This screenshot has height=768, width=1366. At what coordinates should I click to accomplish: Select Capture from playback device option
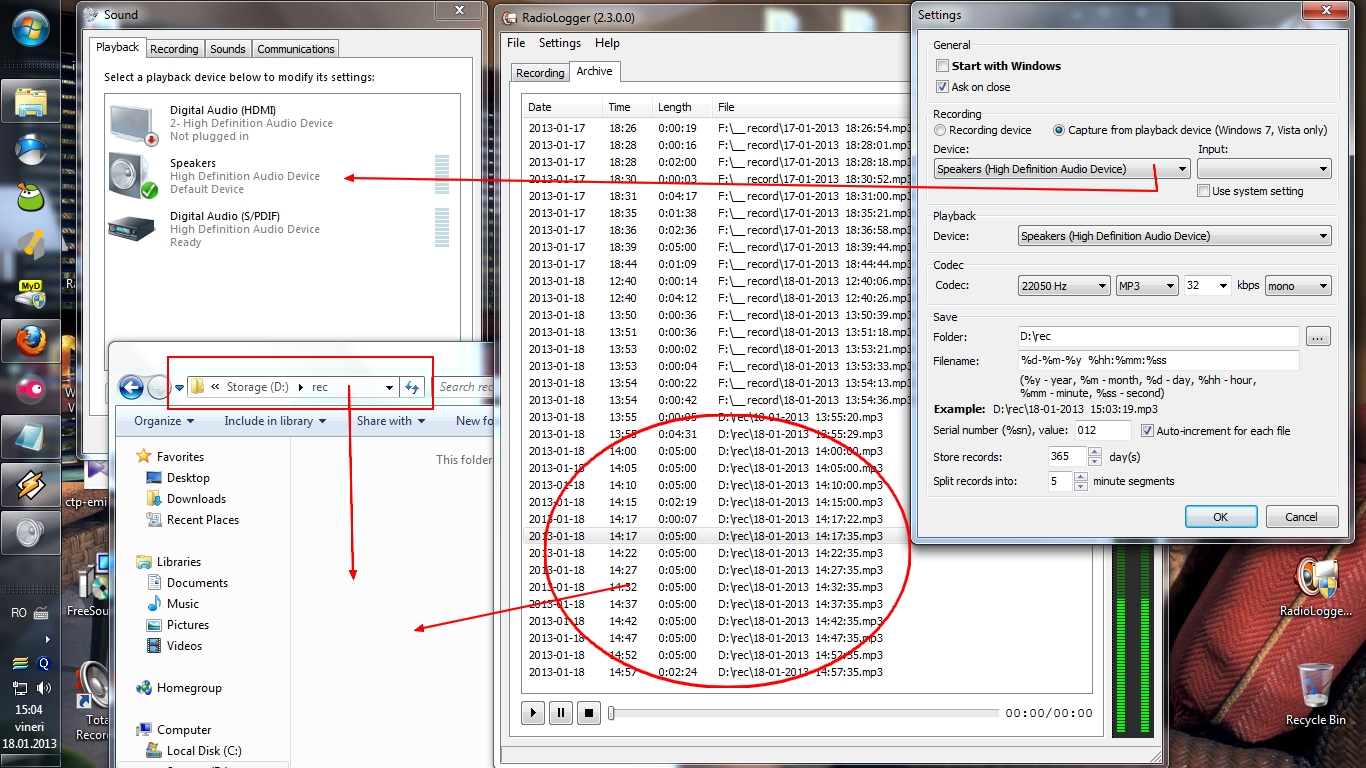click(x=1059, y=130)
